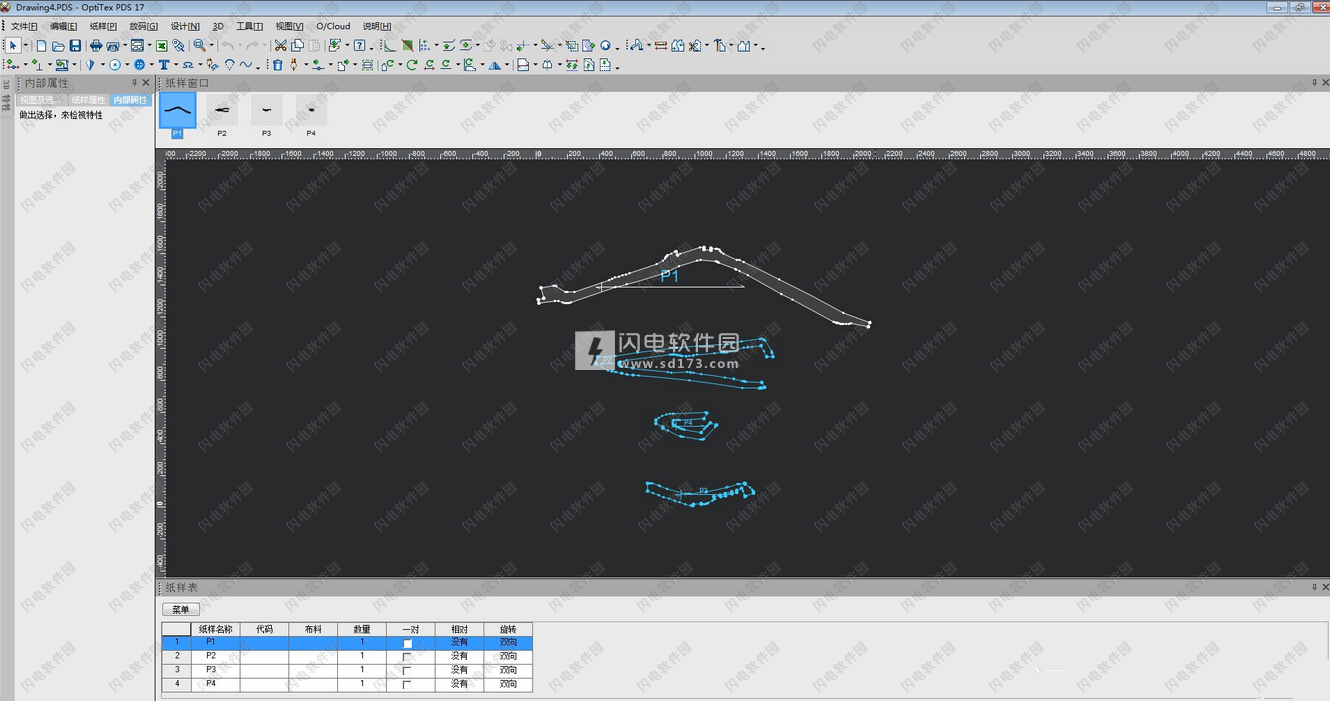Select the text T tool
Viewport: 1330px width, 701px height.
pos(164,65)
